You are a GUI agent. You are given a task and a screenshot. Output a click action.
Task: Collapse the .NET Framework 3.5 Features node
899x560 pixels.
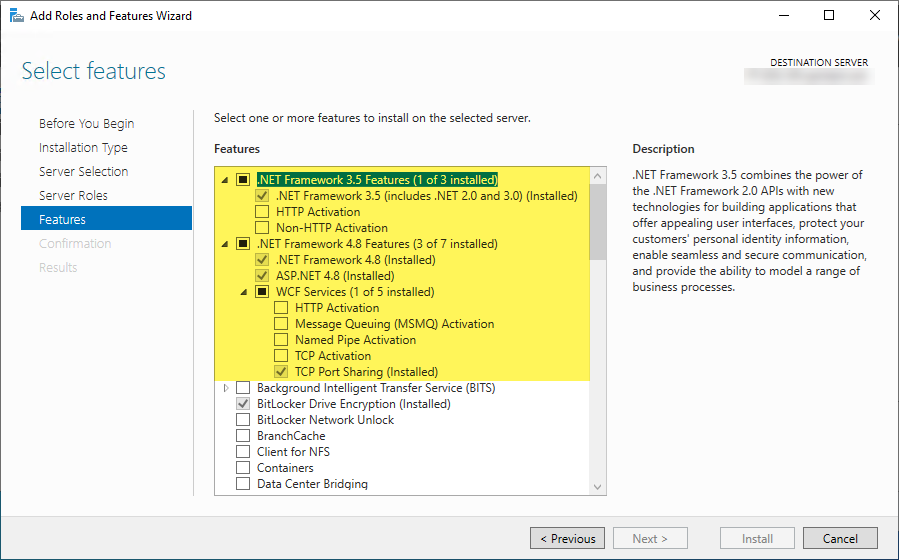[226, 180]
